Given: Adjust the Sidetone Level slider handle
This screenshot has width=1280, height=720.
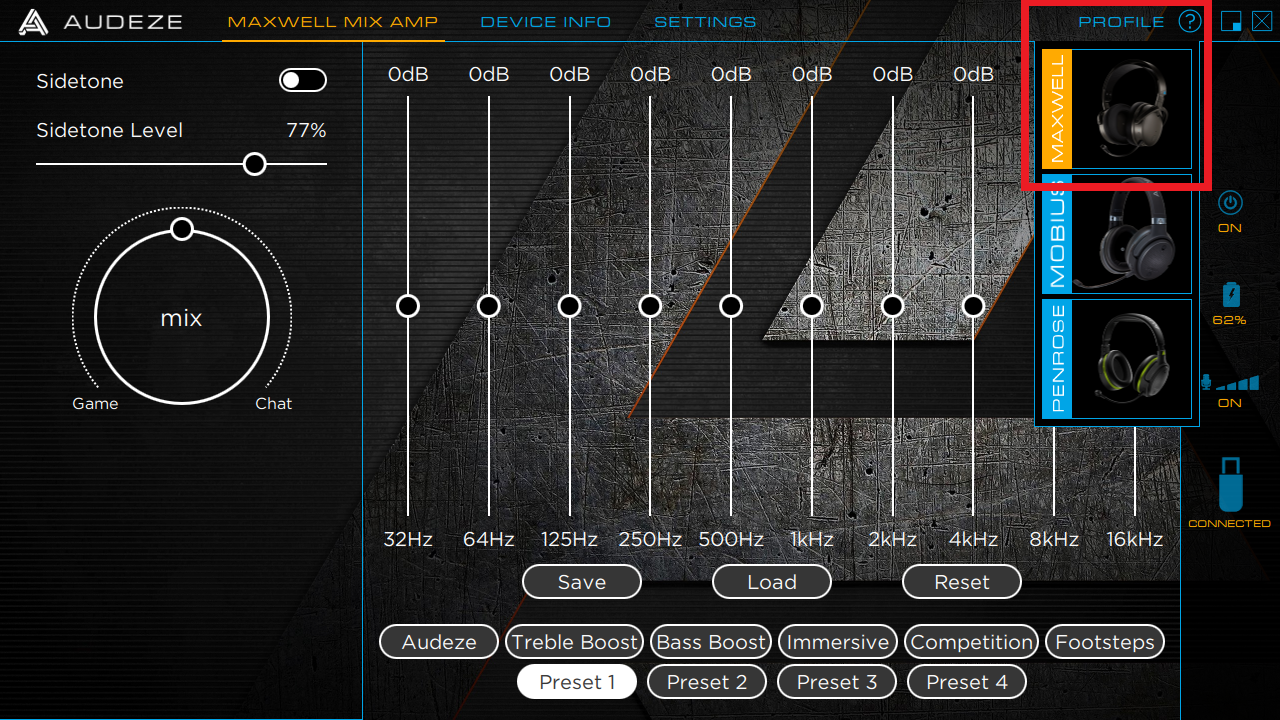Looking at the screenshot, I should (255, 164).
